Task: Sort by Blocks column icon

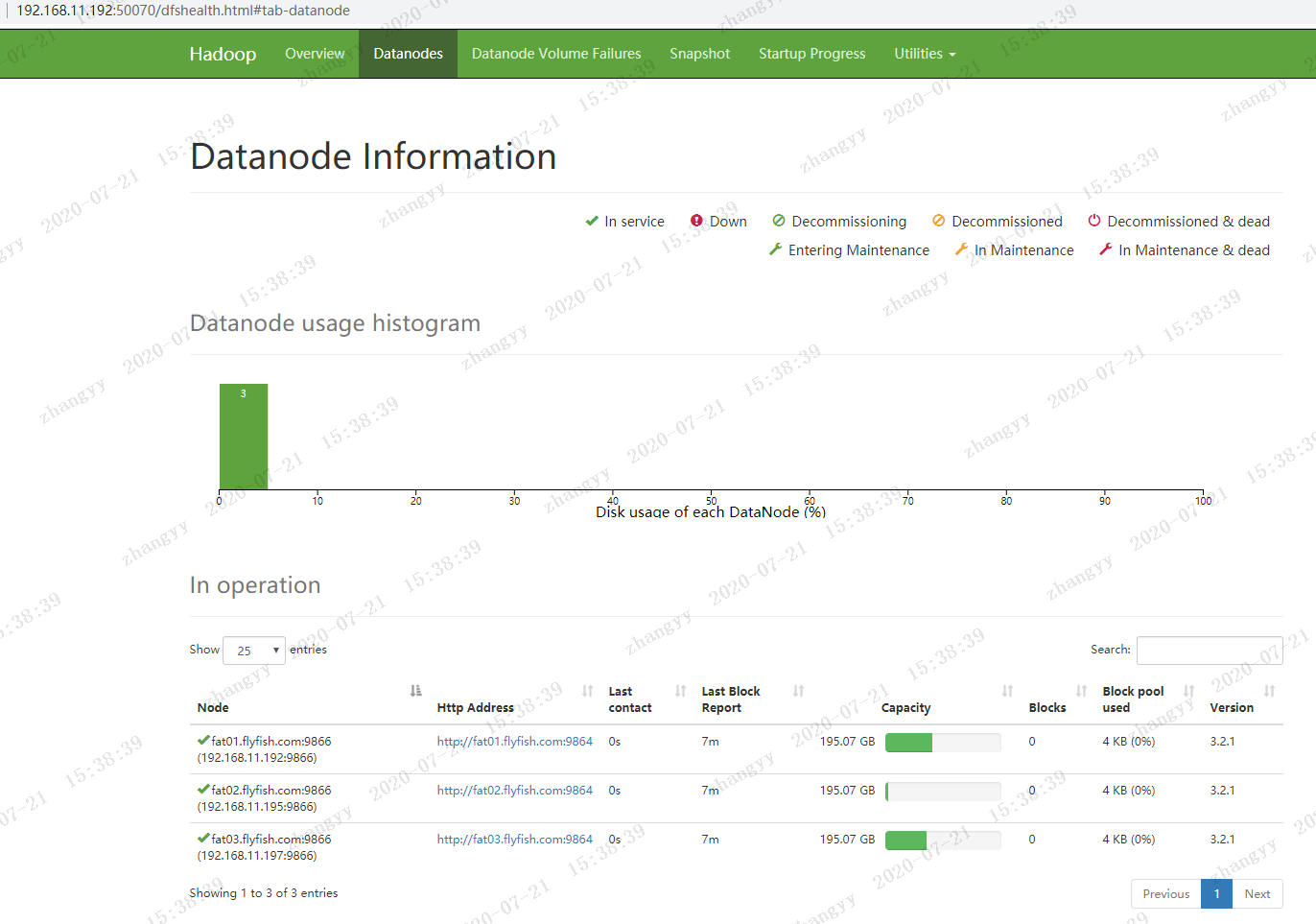Action: point(1082,691)
